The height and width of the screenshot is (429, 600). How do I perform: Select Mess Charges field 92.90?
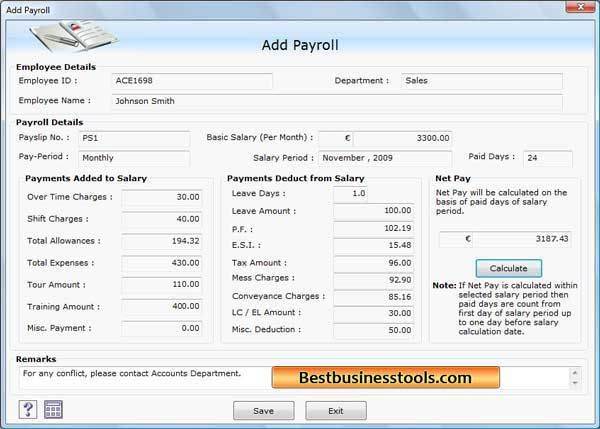[373, 280]
